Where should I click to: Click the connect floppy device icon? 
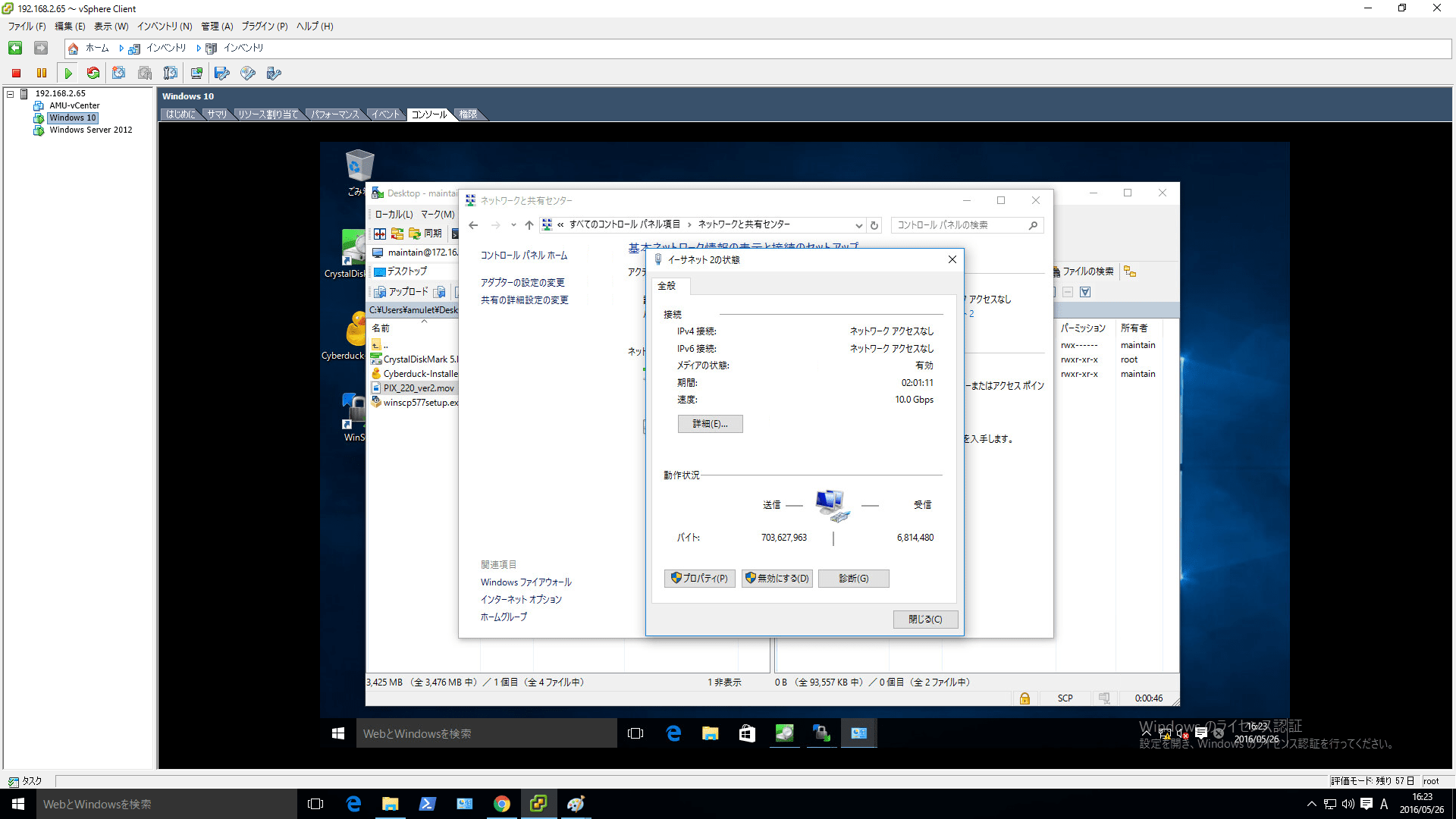(x=222, y=74)
